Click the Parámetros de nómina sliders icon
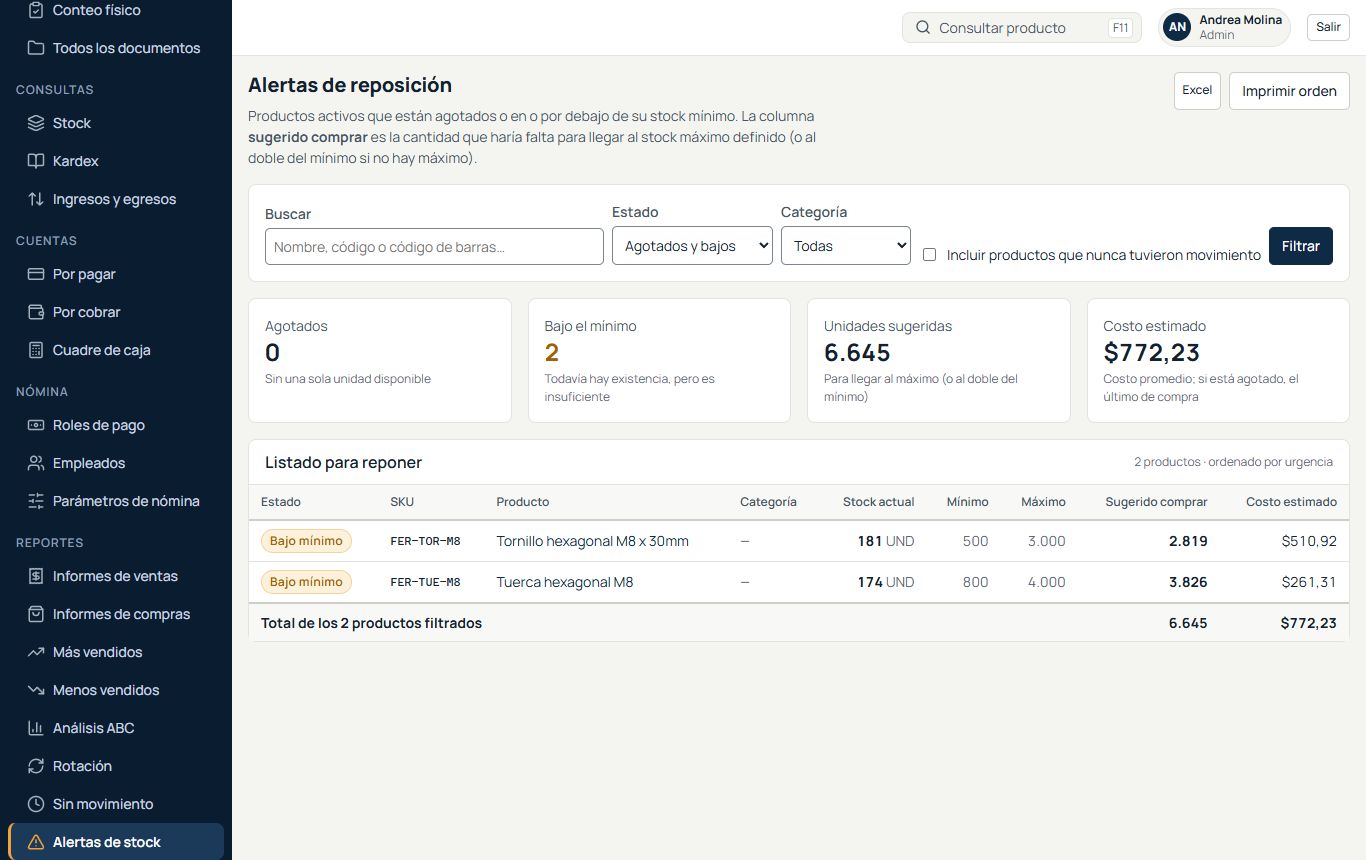This screenshot has height=860, width=1366. pos(36,501)
